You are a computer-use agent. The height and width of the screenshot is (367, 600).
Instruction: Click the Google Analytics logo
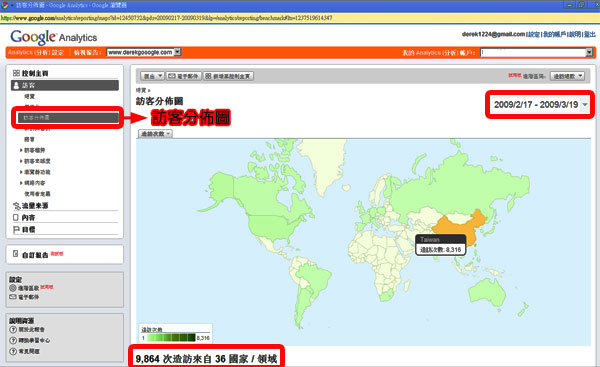(x=54, y=37)
